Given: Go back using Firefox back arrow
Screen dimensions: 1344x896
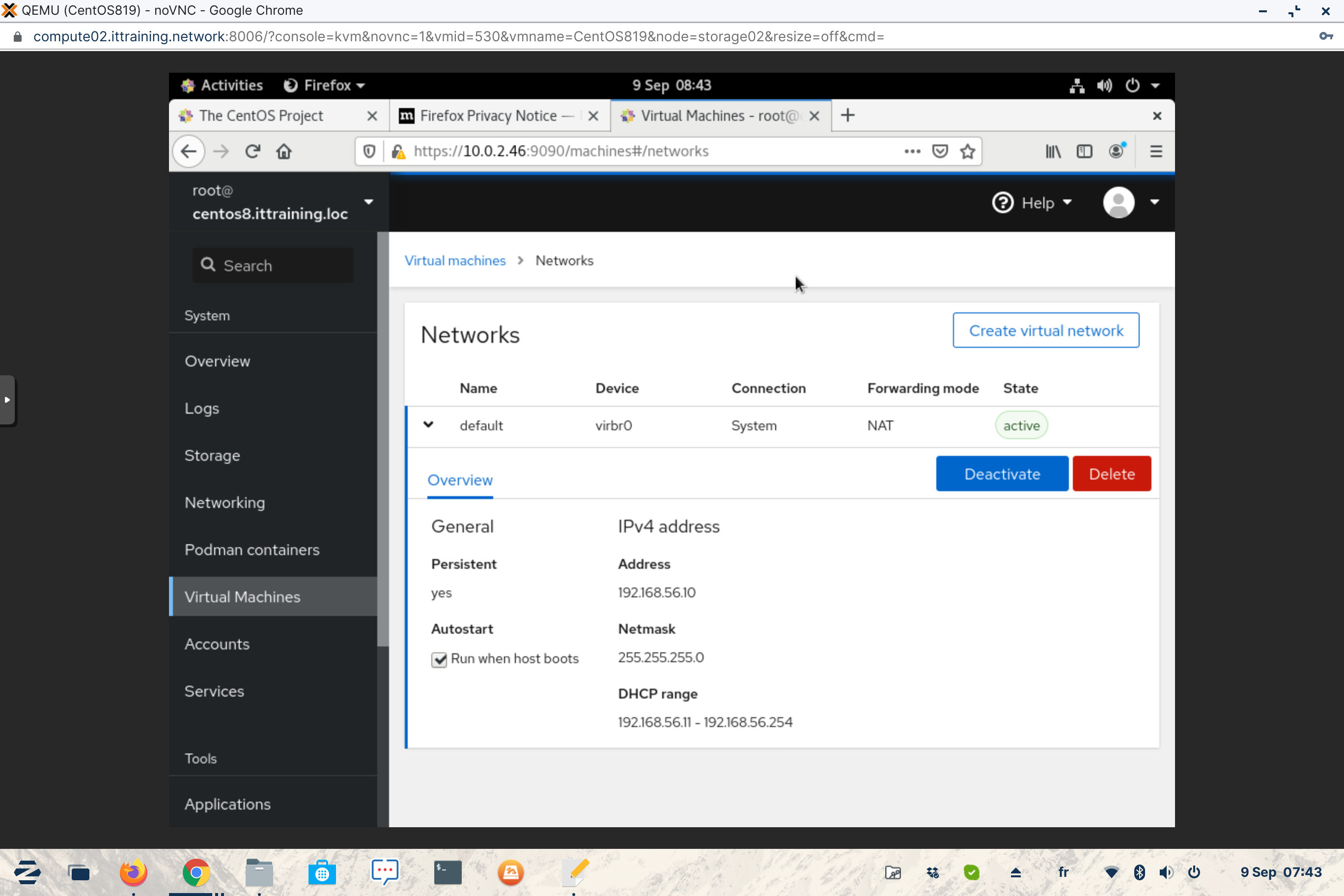Looking at the screenshot, I should [x=189, y=151].
